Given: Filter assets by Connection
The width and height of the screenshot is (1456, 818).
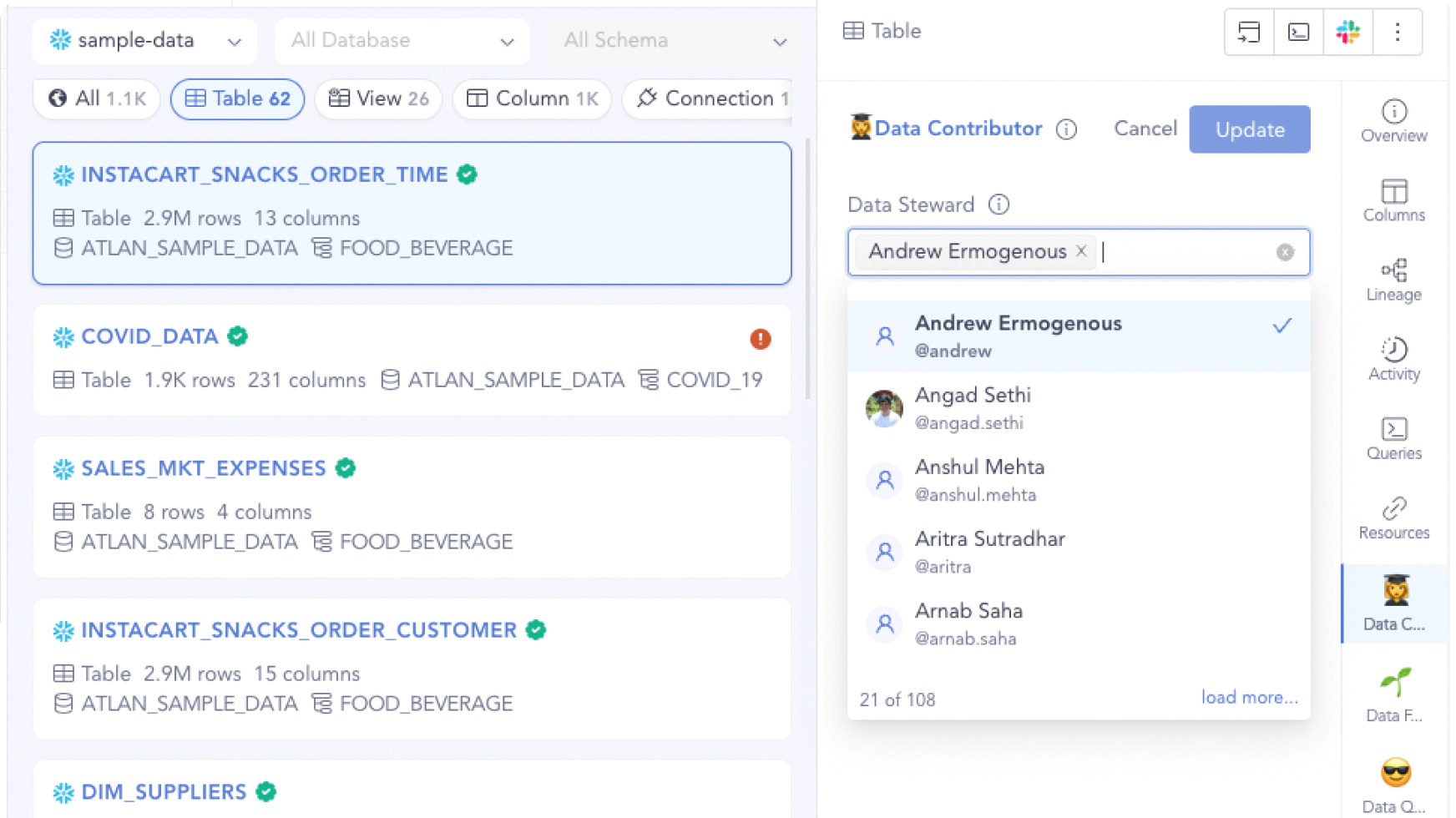Looking at the screenshot, I should click(708, 98).
